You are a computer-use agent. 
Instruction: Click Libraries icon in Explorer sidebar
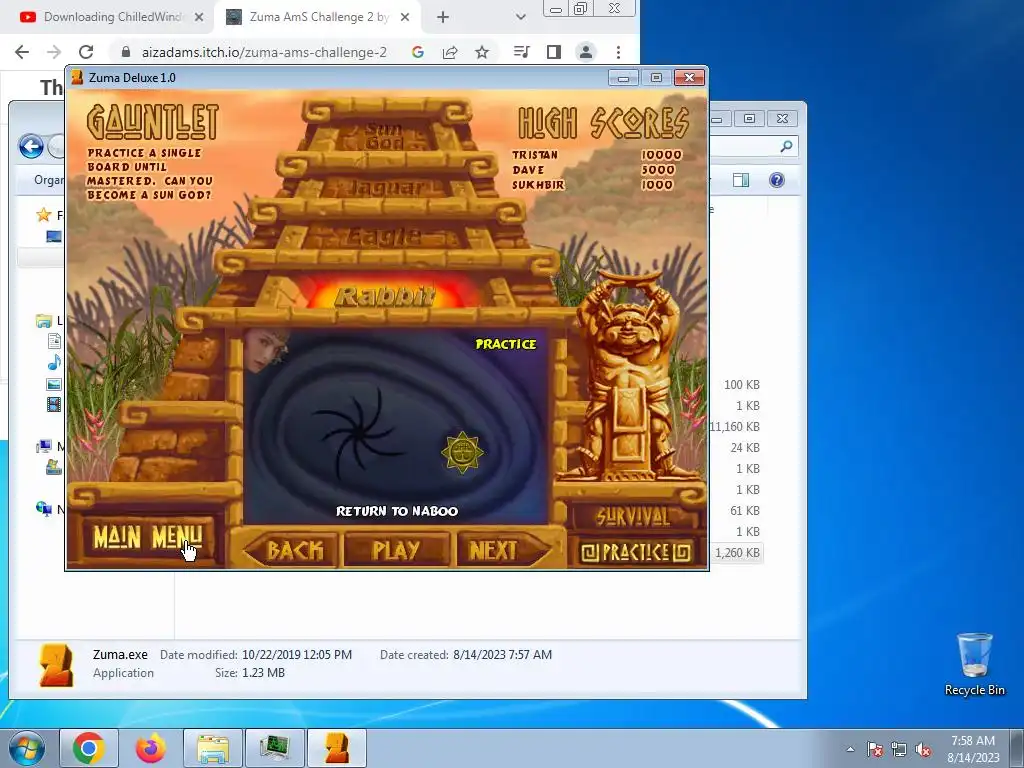click(44, 321)
